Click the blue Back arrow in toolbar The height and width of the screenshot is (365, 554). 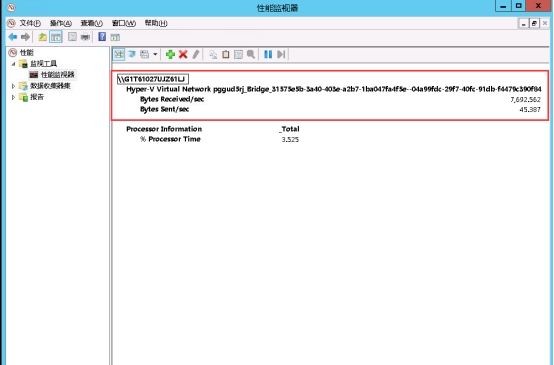[13, 37]
